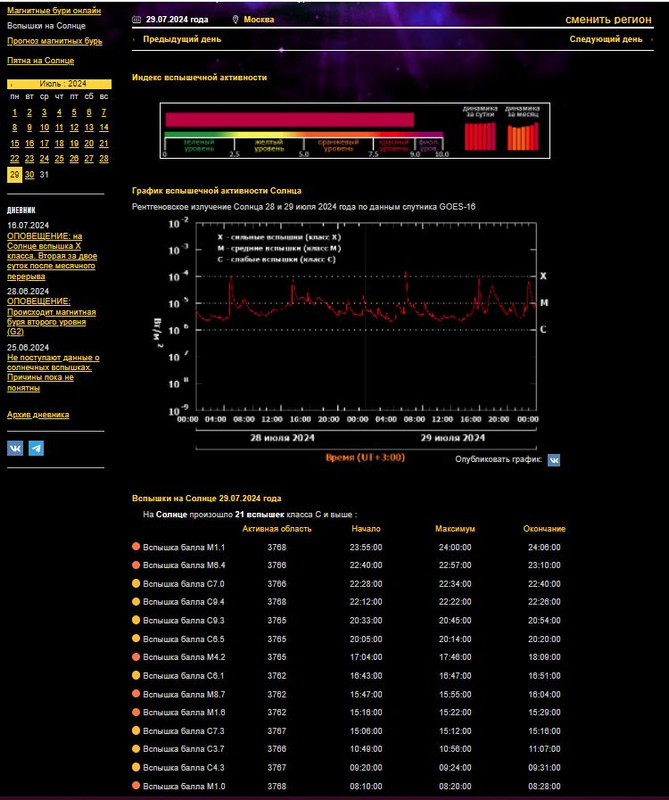This screenshot has width=669, height=800.
Task: Click График вспышечной активности Солнца heading
Action: (217, 190)
